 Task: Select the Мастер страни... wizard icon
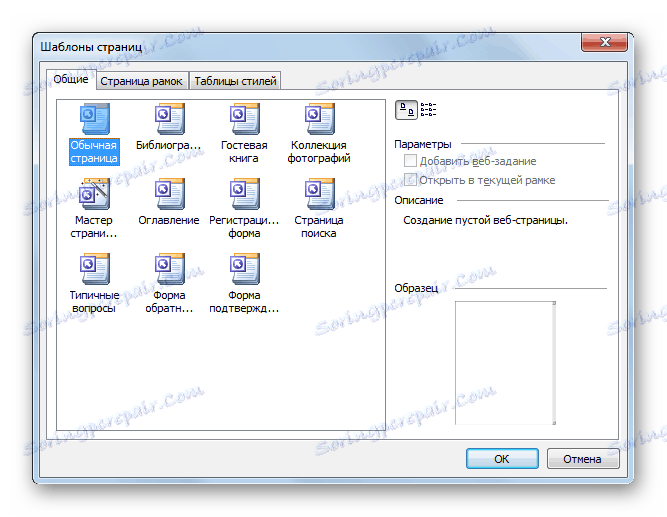(x=94, y=194)
